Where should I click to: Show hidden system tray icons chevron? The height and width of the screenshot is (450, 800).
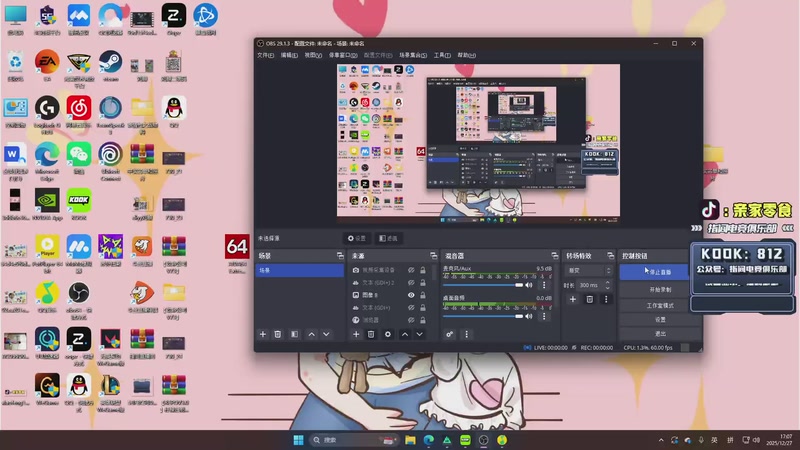(661, 440)
